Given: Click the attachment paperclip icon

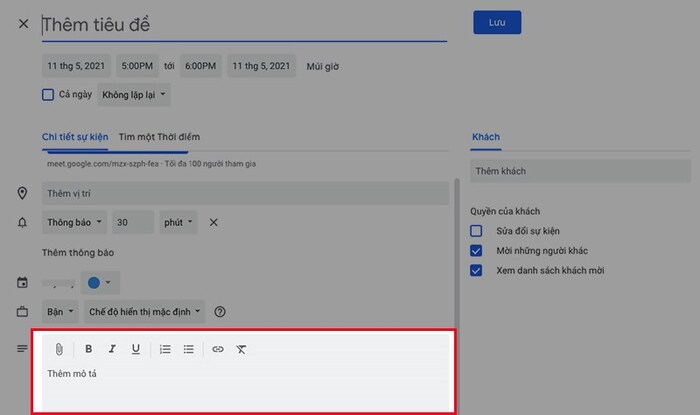Looking at the screenshot, I should coord(59,349).
